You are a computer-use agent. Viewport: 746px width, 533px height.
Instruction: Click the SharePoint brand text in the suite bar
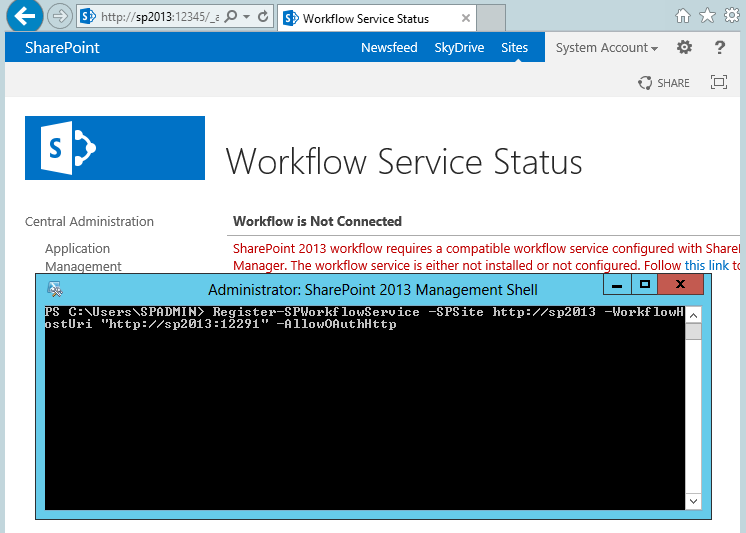[62, 47]
